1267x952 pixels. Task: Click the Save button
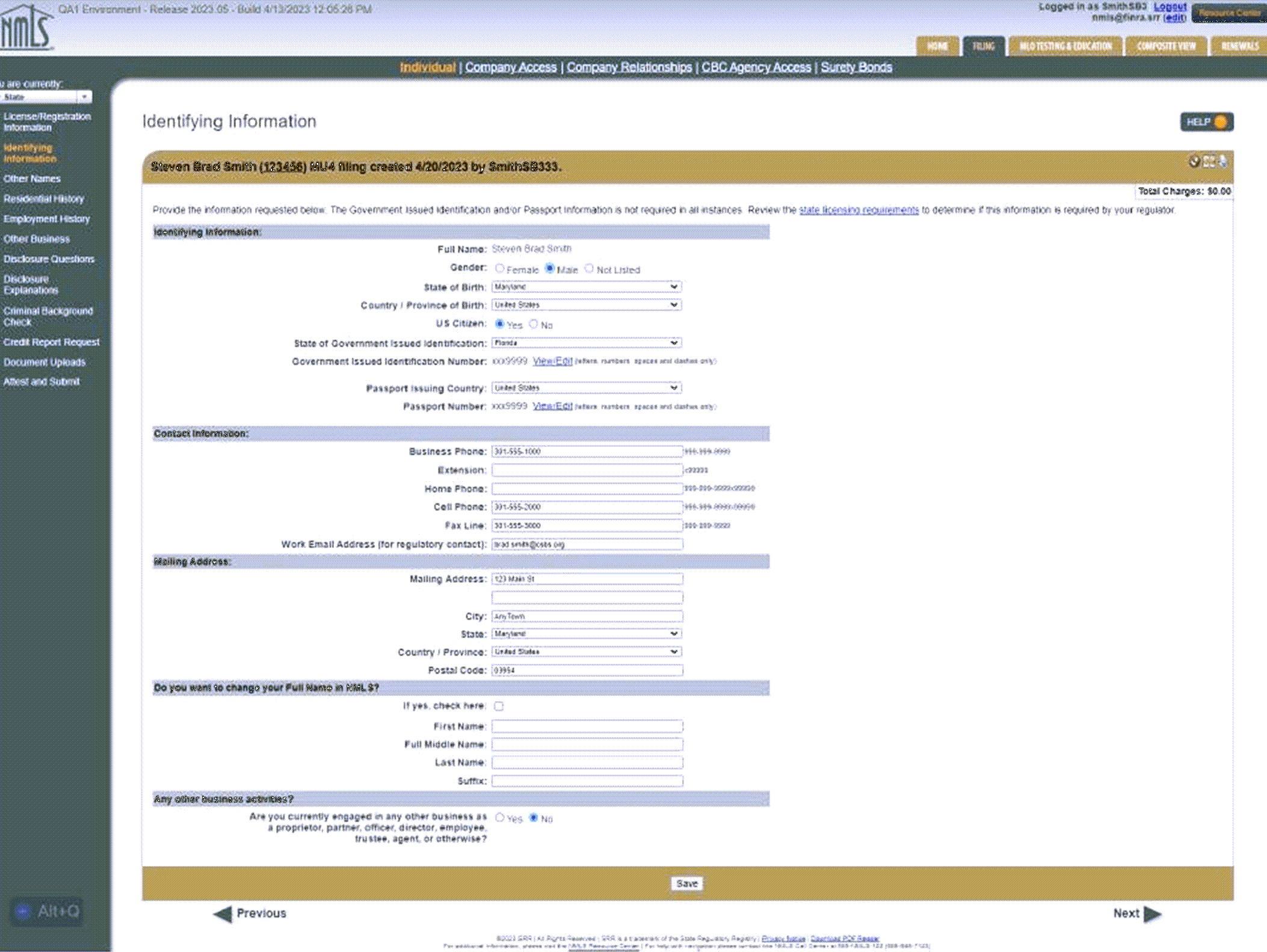[x=687, y=883]
